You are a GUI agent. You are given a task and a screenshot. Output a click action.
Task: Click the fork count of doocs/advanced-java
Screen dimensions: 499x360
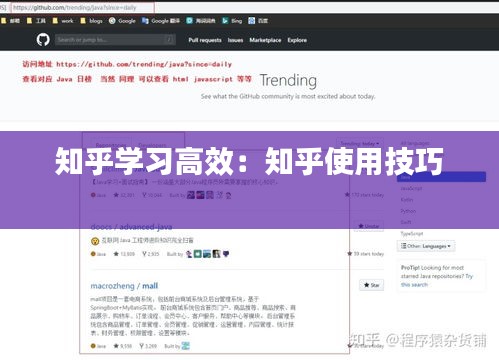pyautogui.click(x=151, y=254)
